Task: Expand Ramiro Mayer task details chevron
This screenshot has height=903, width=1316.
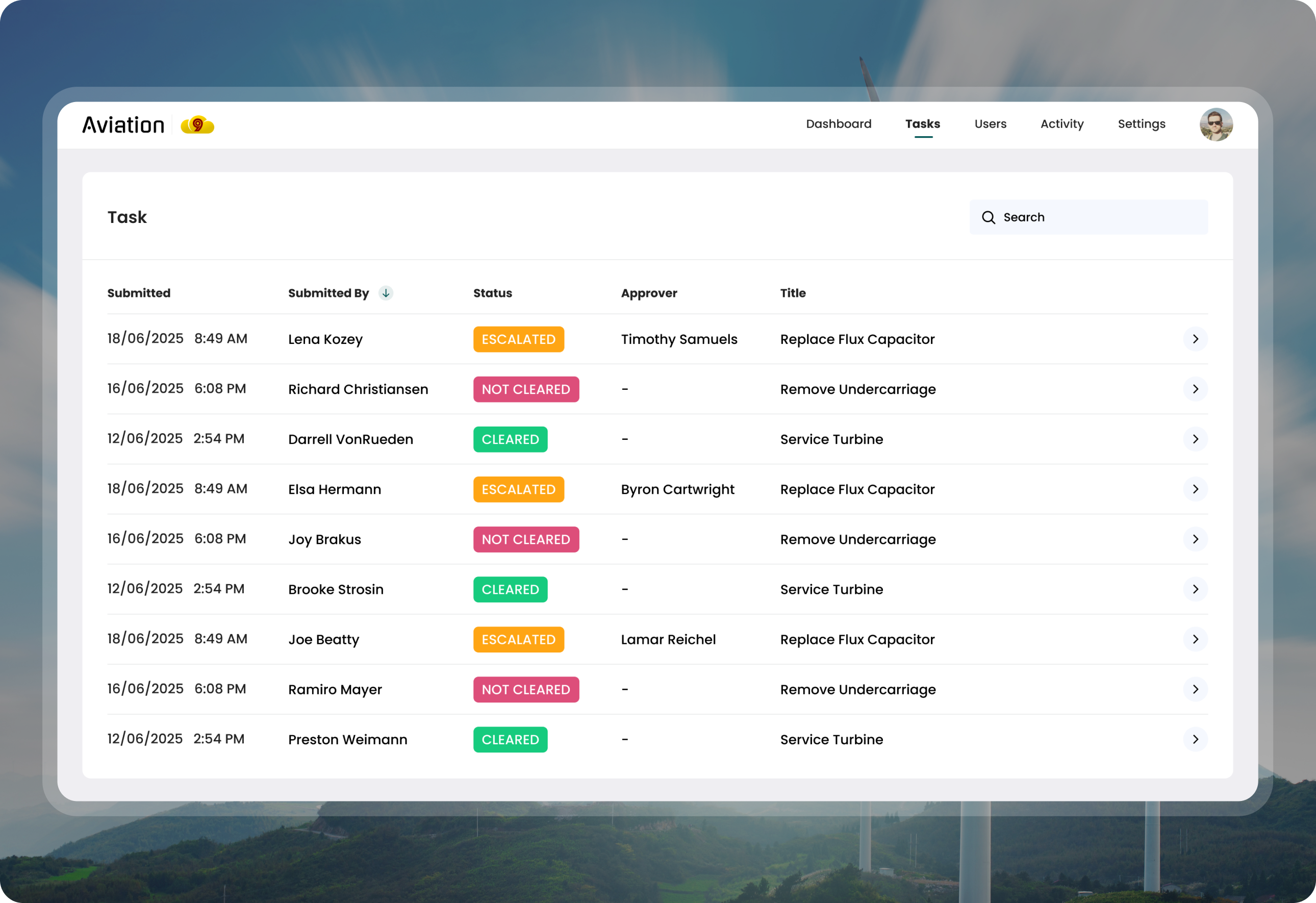Action: tap(1195, 689)
